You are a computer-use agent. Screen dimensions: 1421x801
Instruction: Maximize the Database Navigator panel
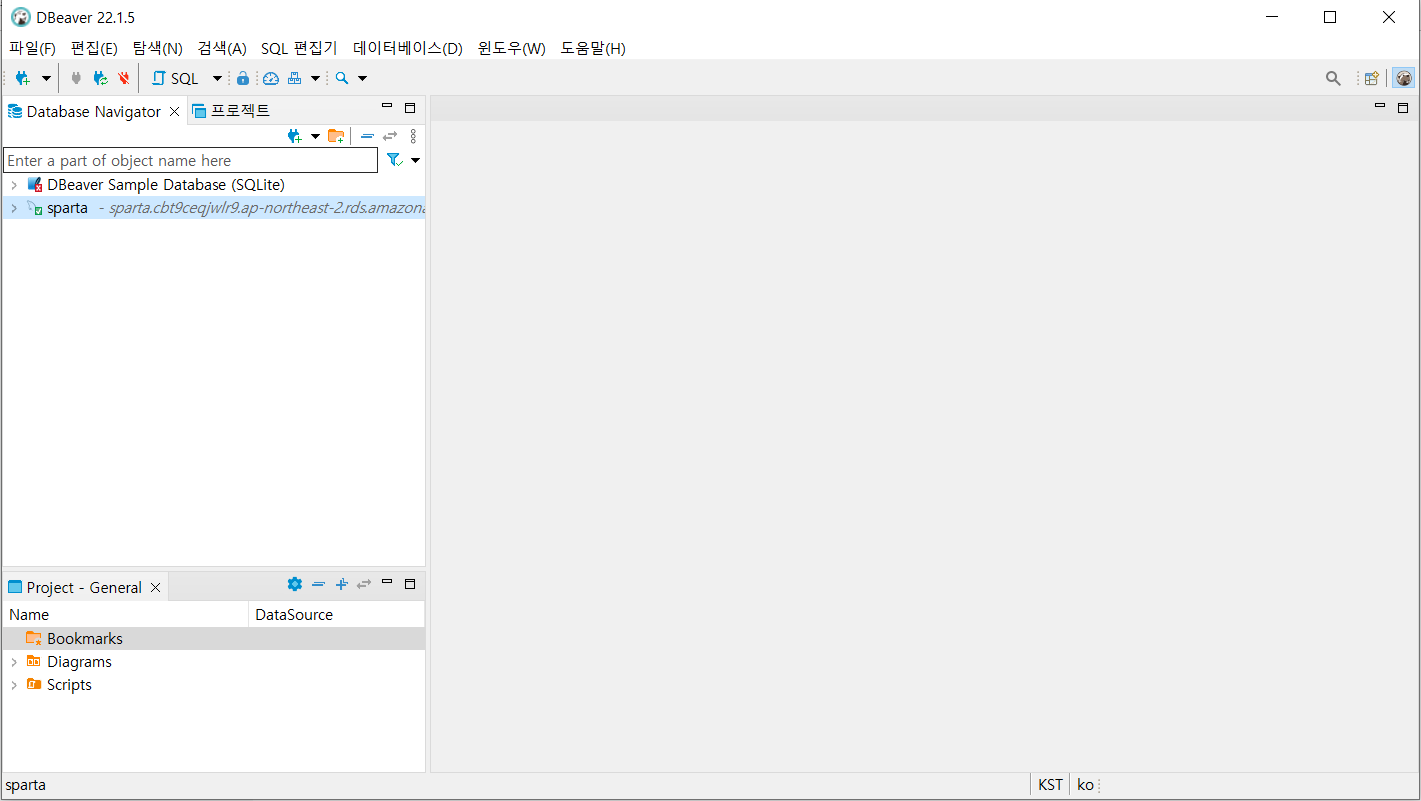pyautogui.click(x=410, y=108)
